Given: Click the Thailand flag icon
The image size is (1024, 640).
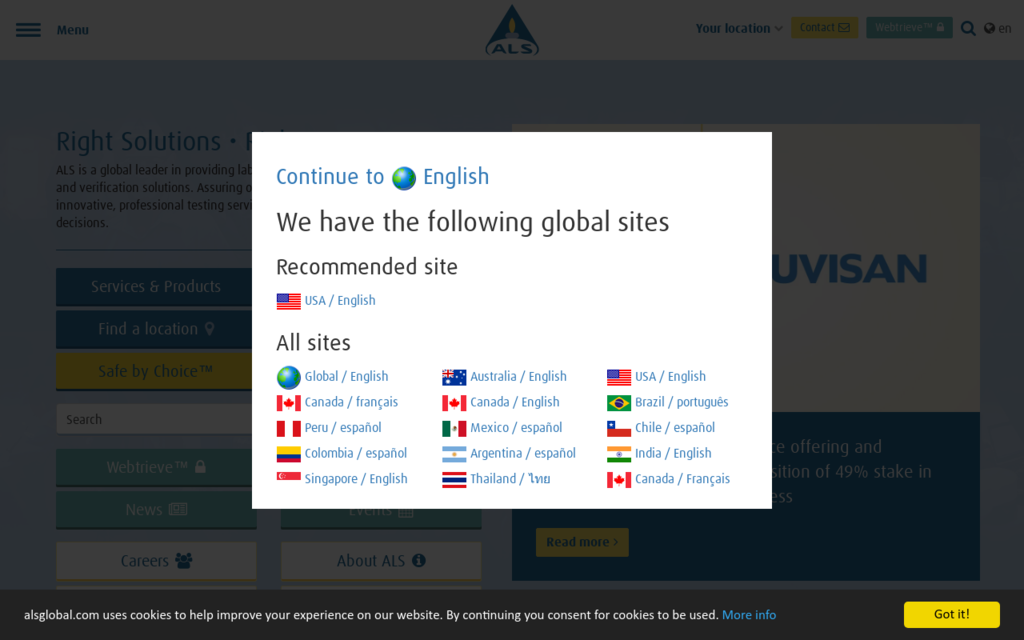Looking at the screenshot, I should [x=454, y=480].
